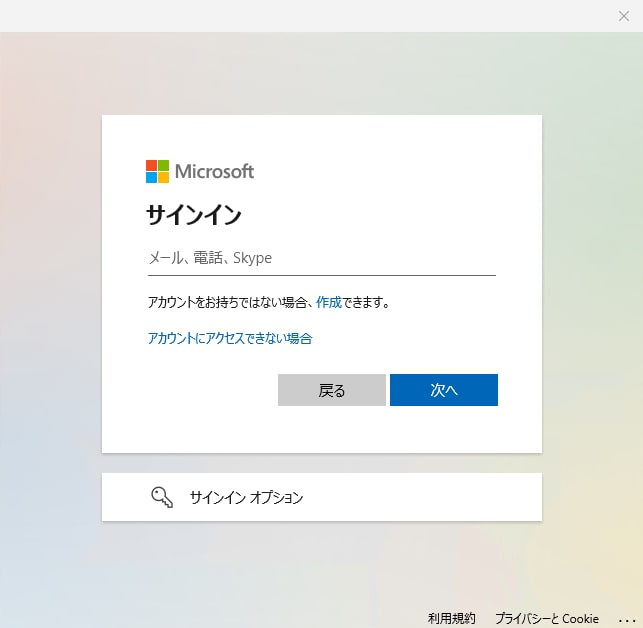
Task: Open アカウントにアクセスできない場合 link
Action: pos(230,338)
